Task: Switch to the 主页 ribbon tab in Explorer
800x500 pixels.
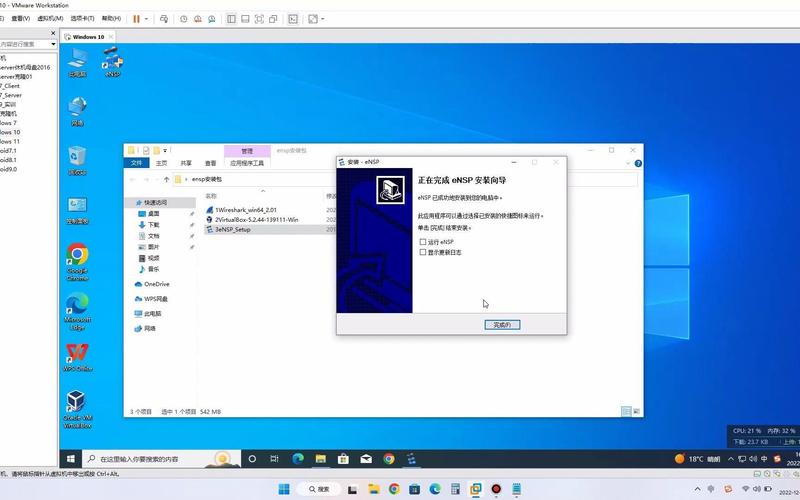Action: click(161, 163)
